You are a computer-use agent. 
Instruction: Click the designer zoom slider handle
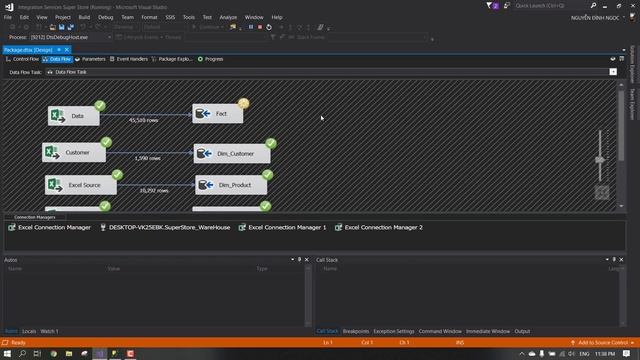click(600, 160)
